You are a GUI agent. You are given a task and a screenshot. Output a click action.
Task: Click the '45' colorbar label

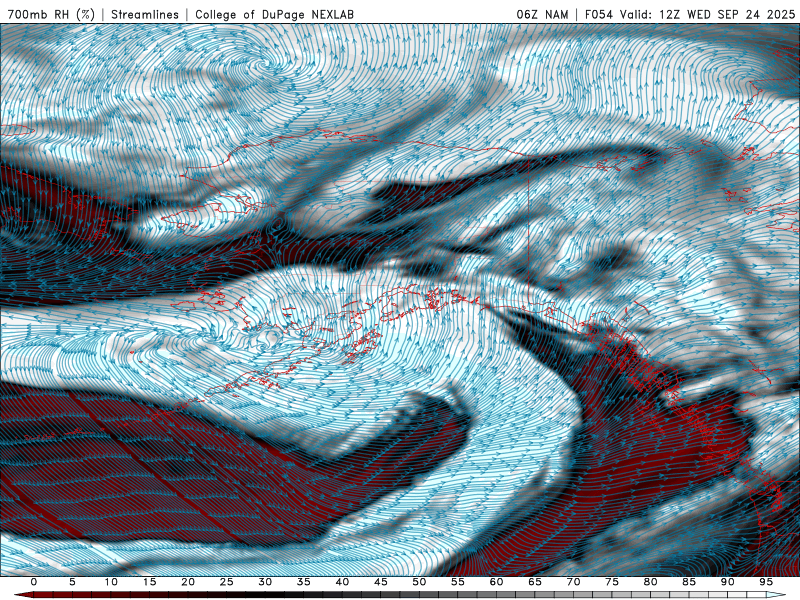click(x=381, y=582)
